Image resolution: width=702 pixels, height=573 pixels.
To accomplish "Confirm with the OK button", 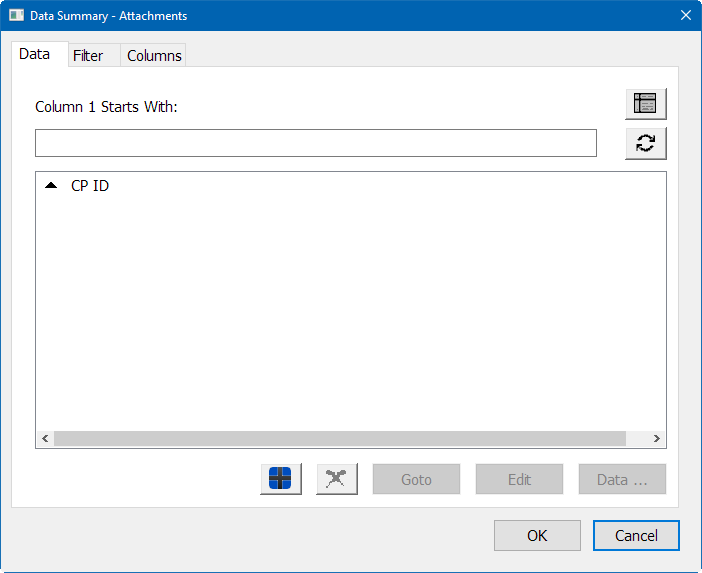I will coord(537,535).
